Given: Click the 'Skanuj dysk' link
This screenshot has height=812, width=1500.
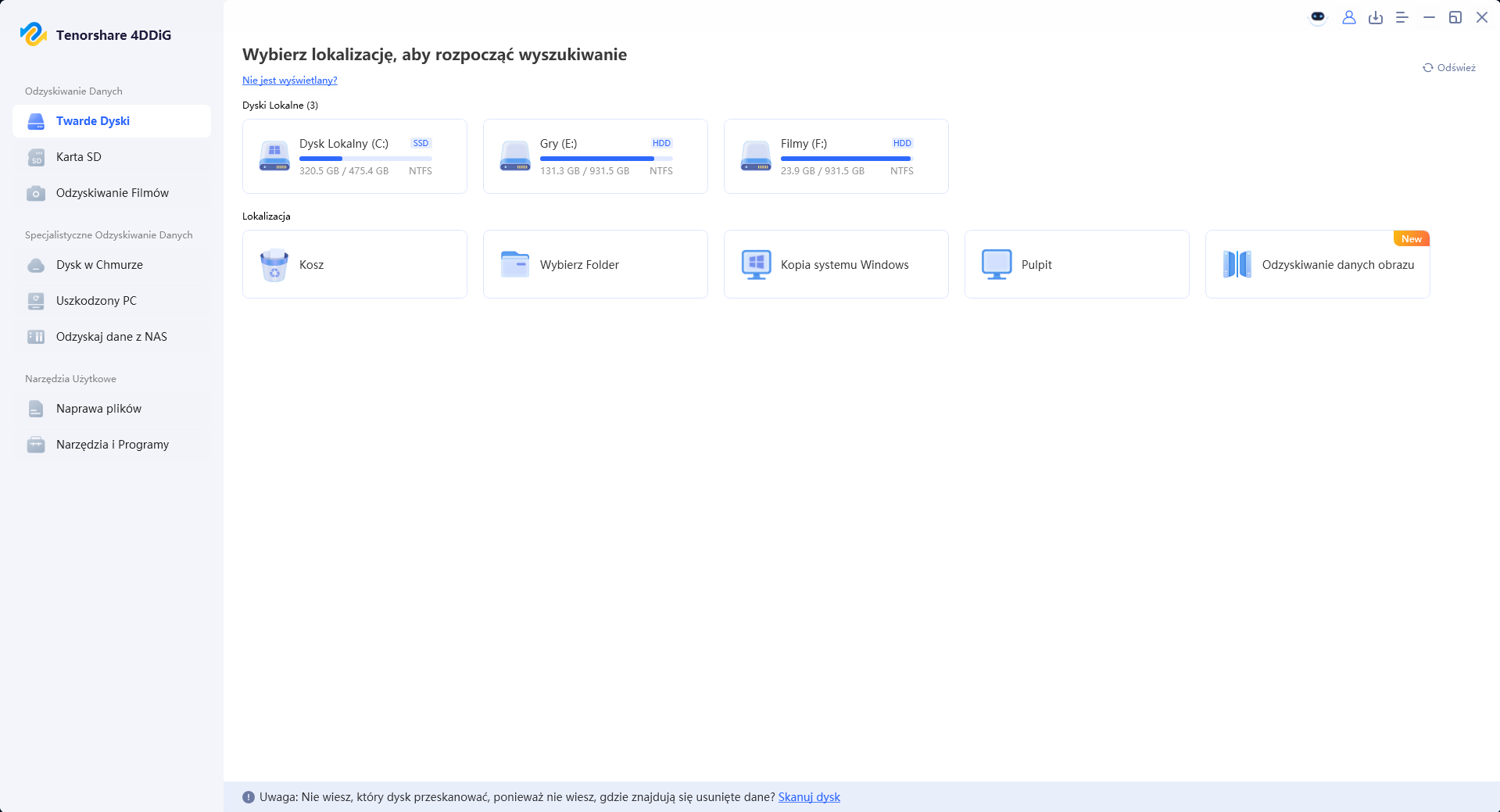Looking at the screenshot, I should [x=809, y=797].
